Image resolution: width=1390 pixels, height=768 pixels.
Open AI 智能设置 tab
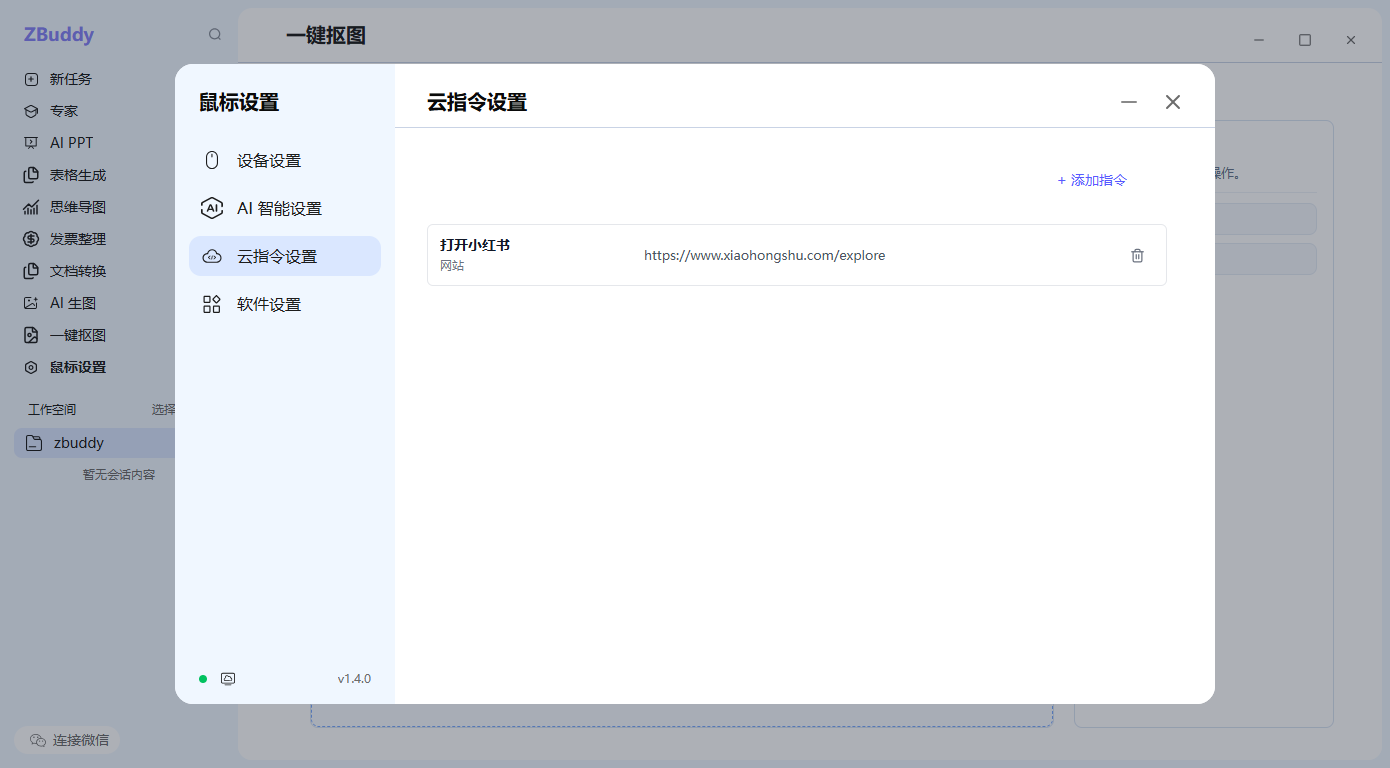click(285, 208)
